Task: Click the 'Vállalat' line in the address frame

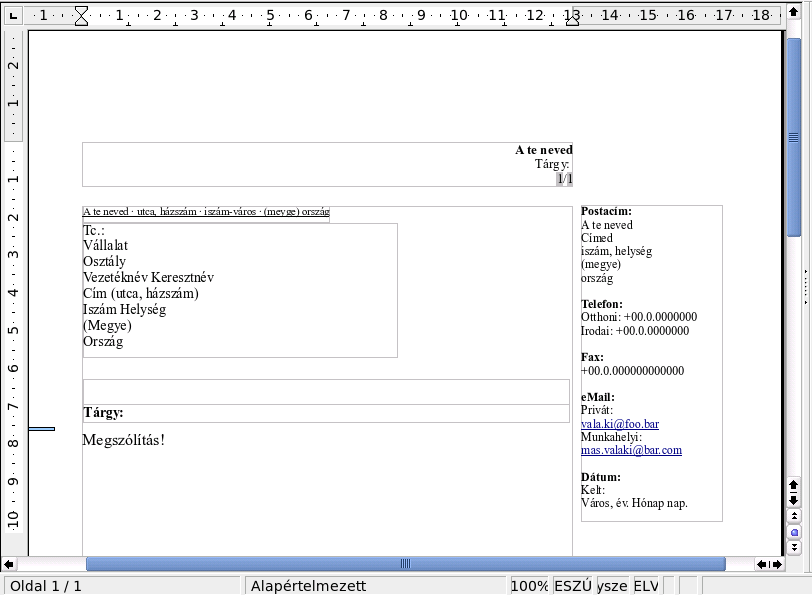Action: pos(106,245)
